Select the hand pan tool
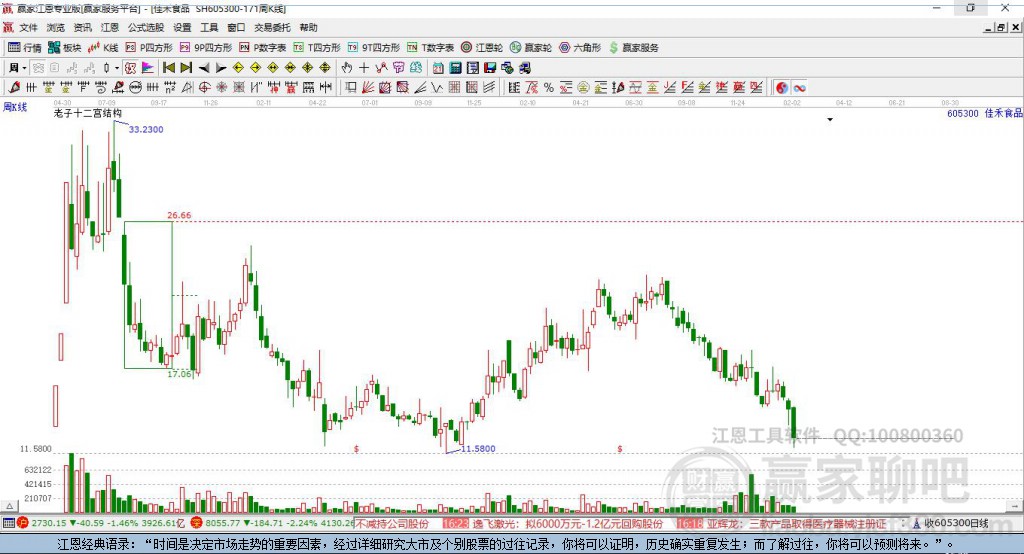Screen dimensions: 1024x554 (x=347, y=68)
